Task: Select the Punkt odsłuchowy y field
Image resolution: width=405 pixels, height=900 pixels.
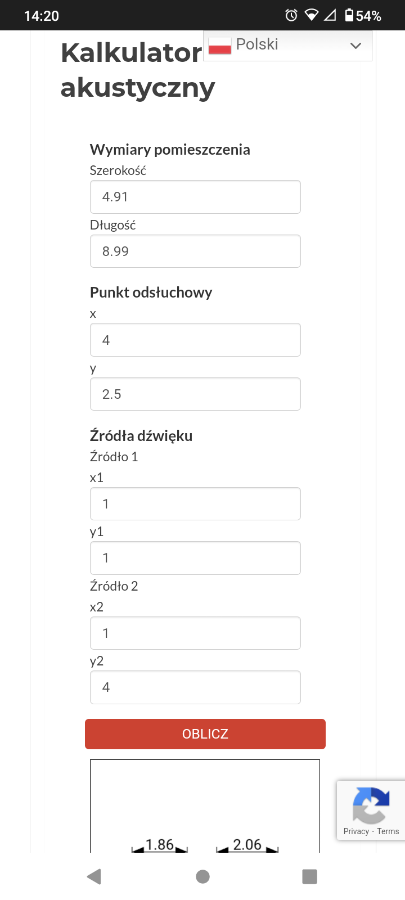Action: 195,394
